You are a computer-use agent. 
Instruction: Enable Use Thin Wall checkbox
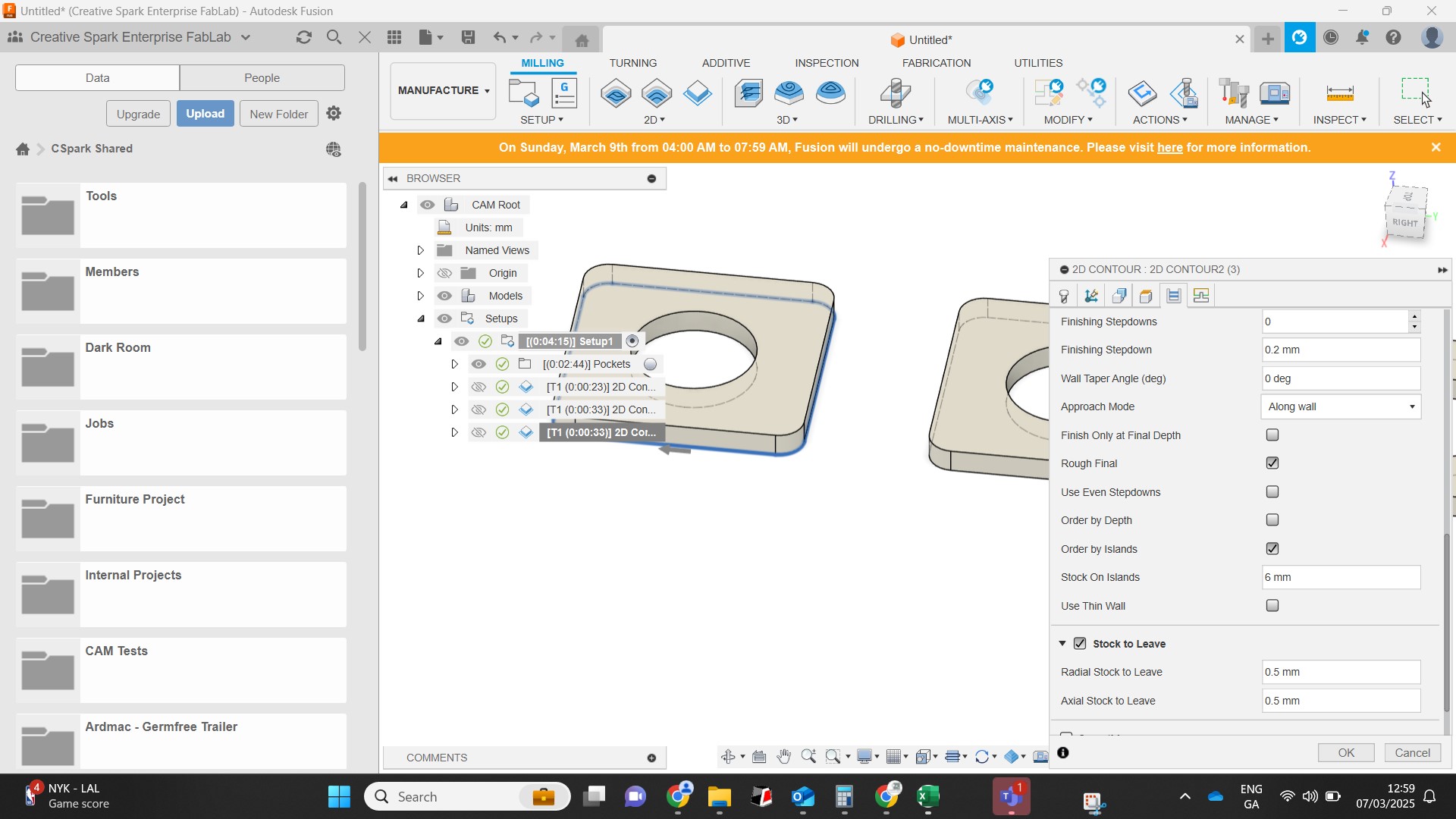[x=1272, y=606]
